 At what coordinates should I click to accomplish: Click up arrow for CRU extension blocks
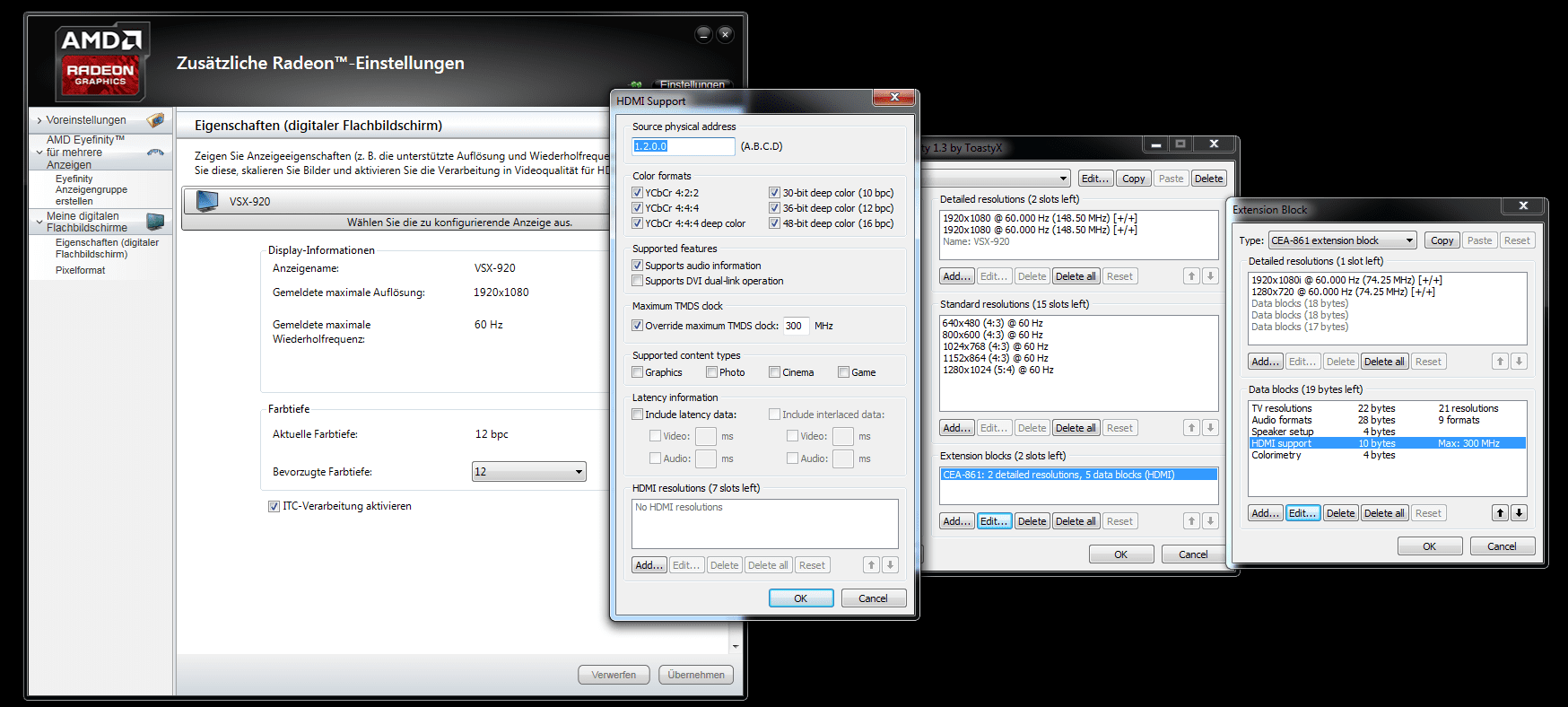pos(1191,521)
